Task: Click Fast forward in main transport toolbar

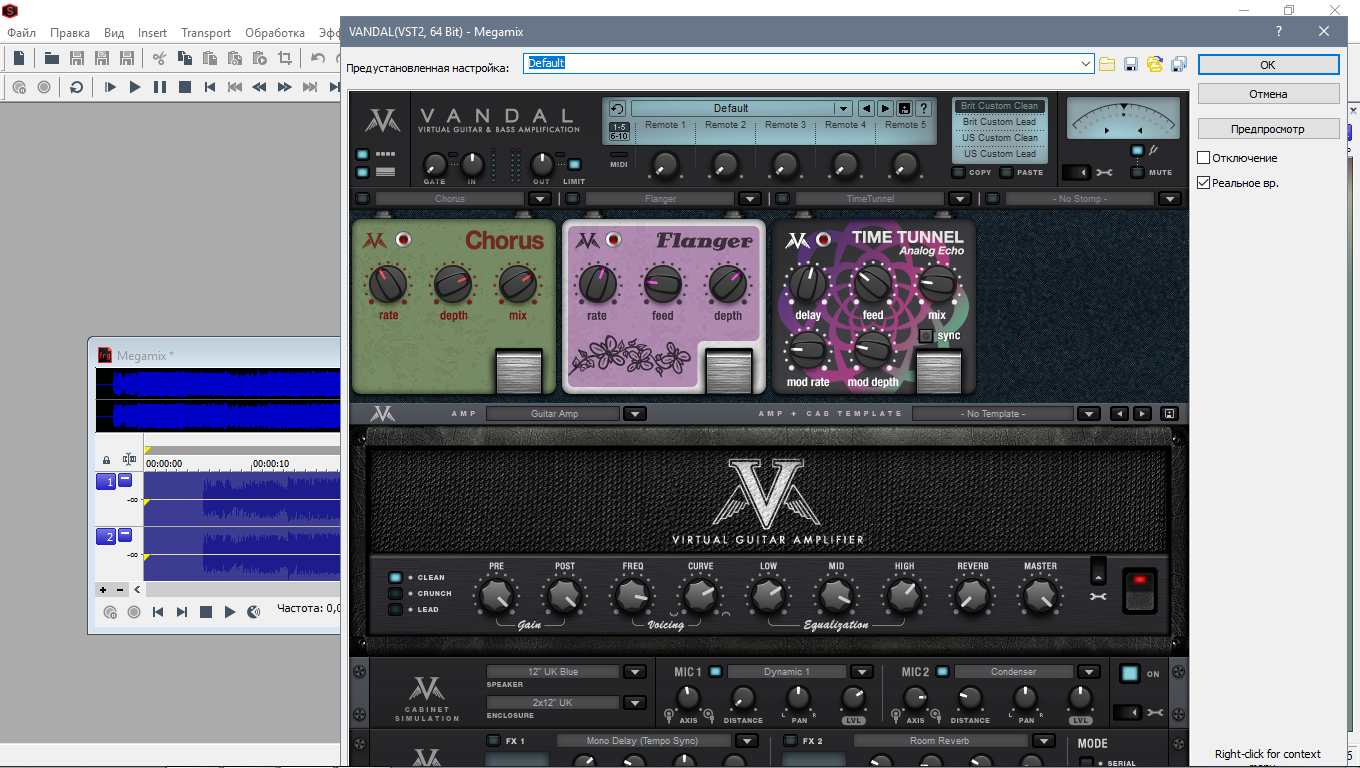Action: [x=285, y=87]
